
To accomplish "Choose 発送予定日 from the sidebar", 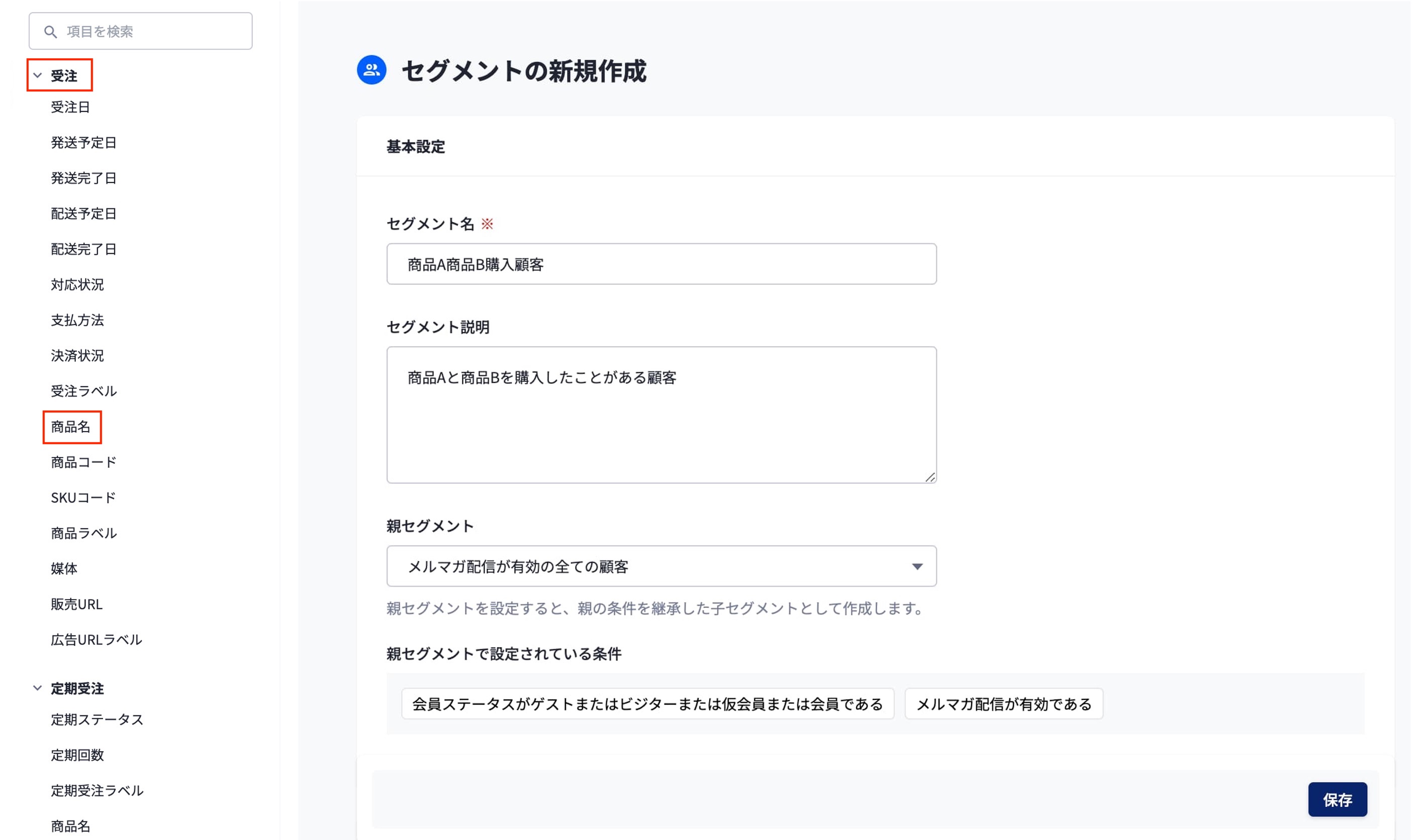I will [x=84, y=143].
